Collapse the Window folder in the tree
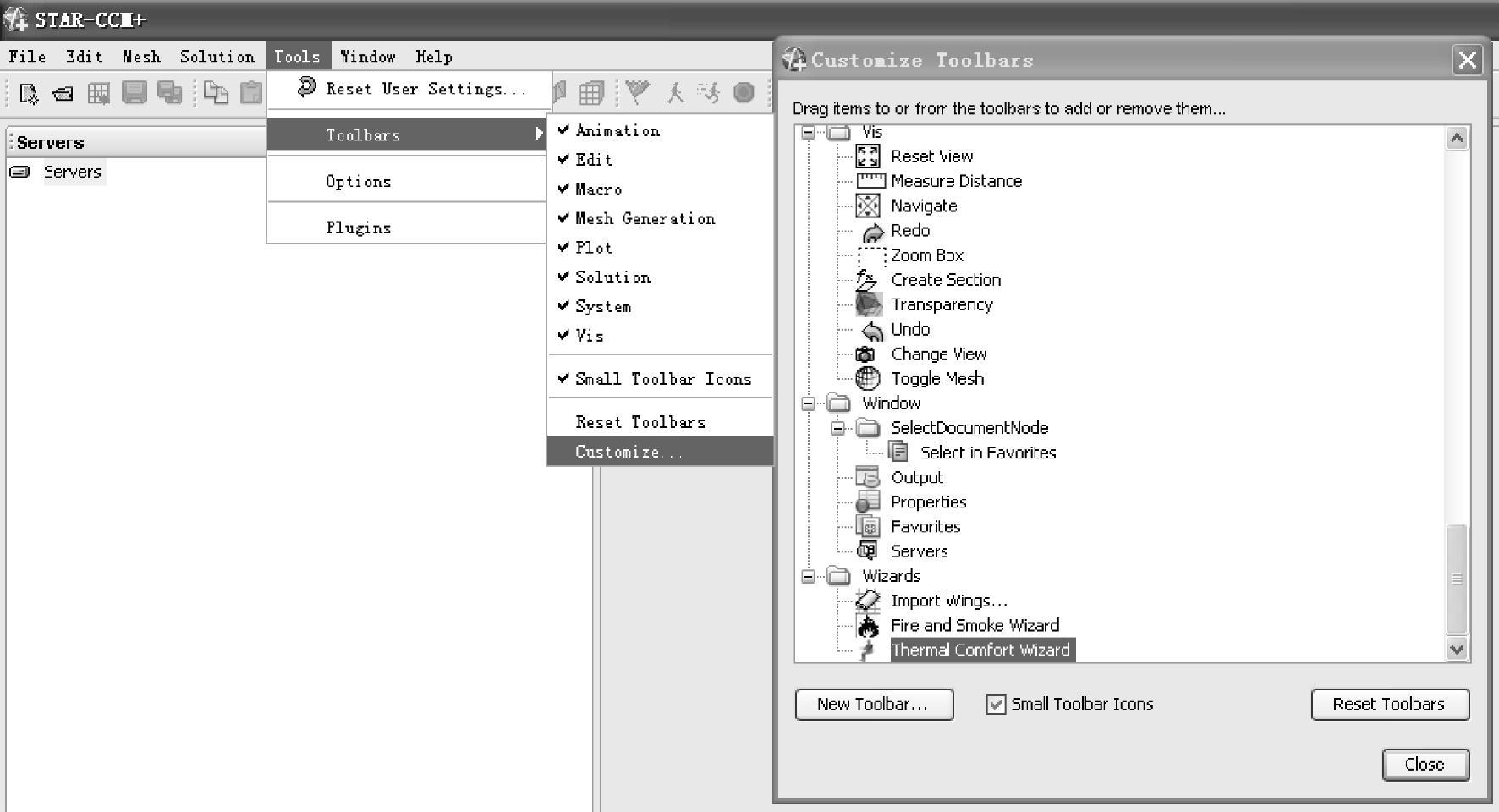The height and width of the screenshot is (812, 1499). [x=809, y=403]
